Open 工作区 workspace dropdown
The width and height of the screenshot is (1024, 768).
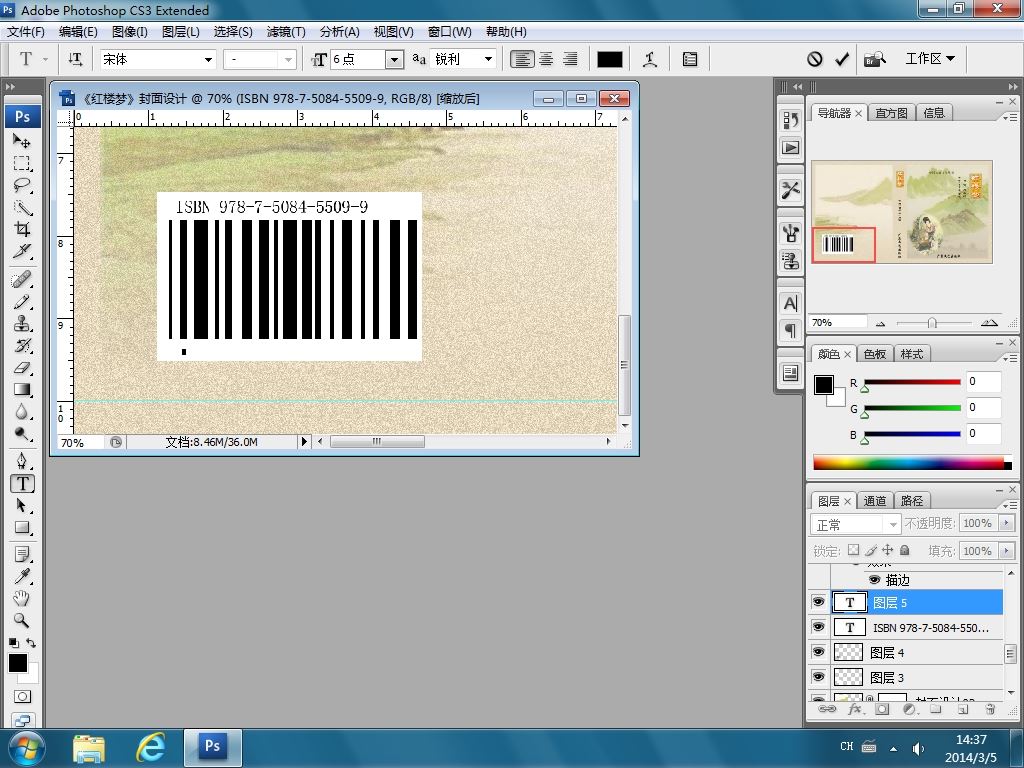[x=930, y=59]
